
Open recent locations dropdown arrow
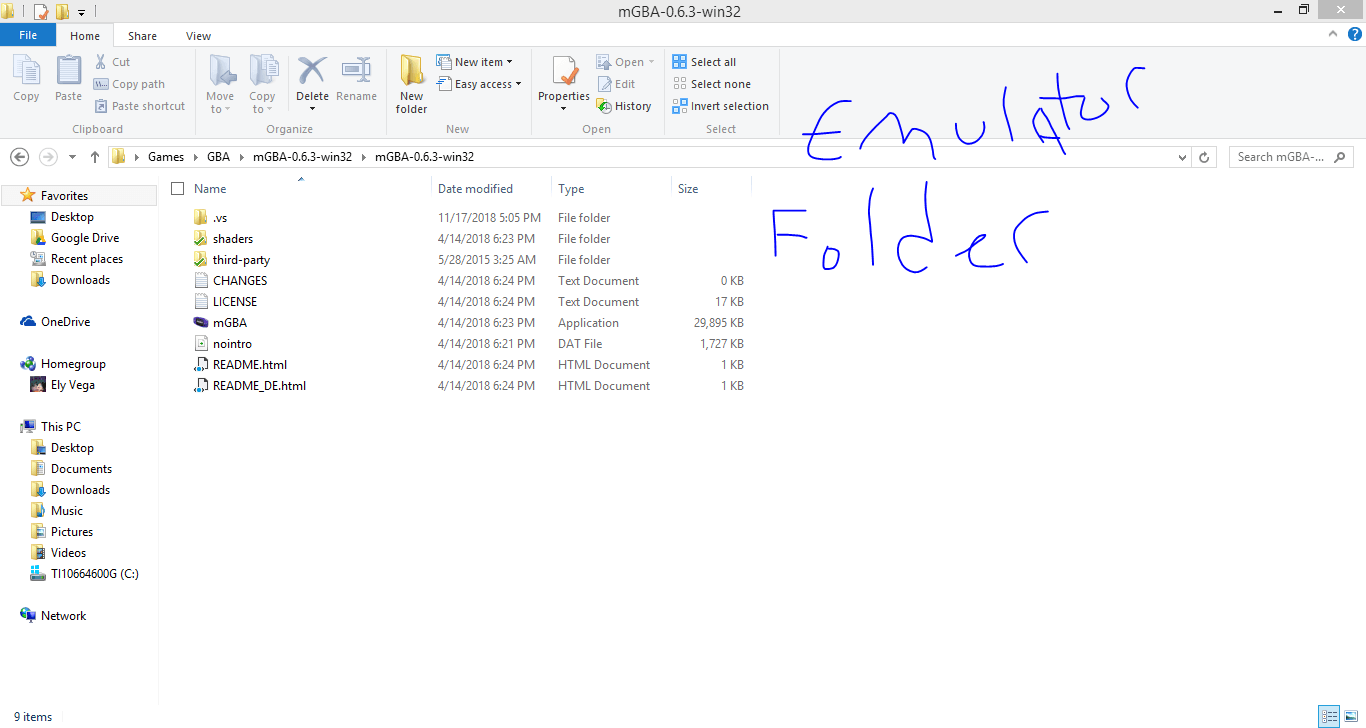pyautogui.click(x=72, y=157)
